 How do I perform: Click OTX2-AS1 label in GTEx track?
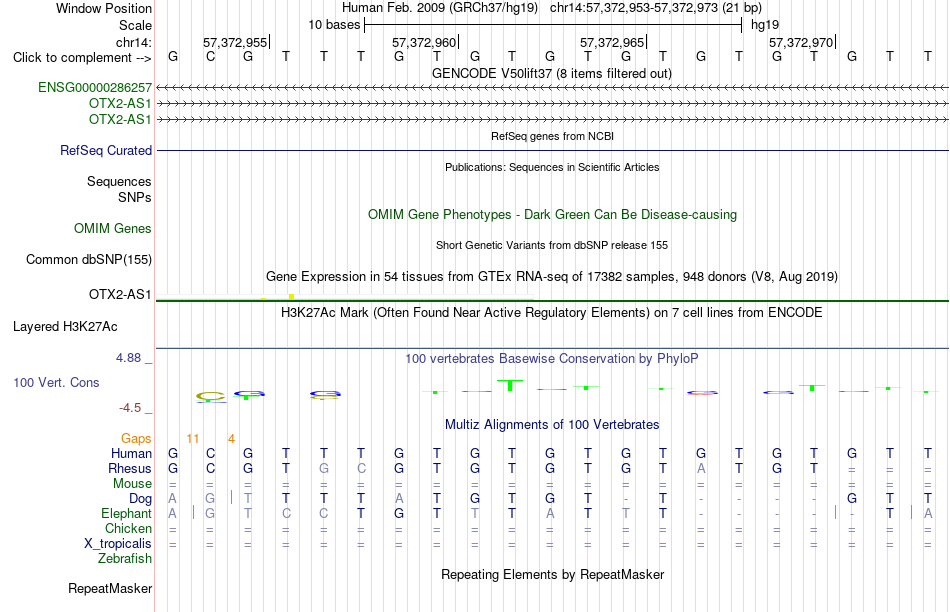point(120,294)
